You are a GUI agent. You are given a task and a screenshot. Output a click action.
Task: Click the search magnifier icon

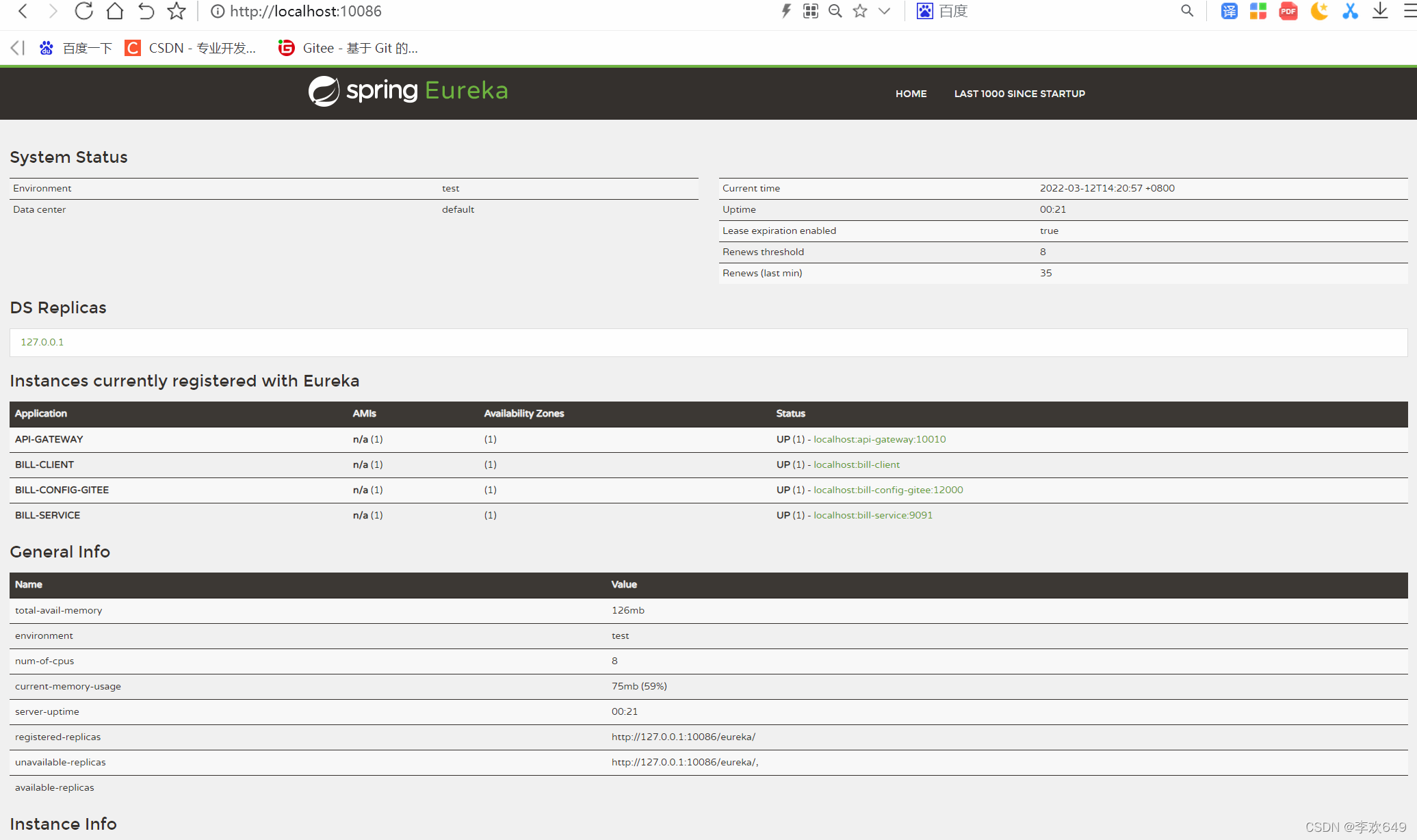click(x=1187, y=11)
